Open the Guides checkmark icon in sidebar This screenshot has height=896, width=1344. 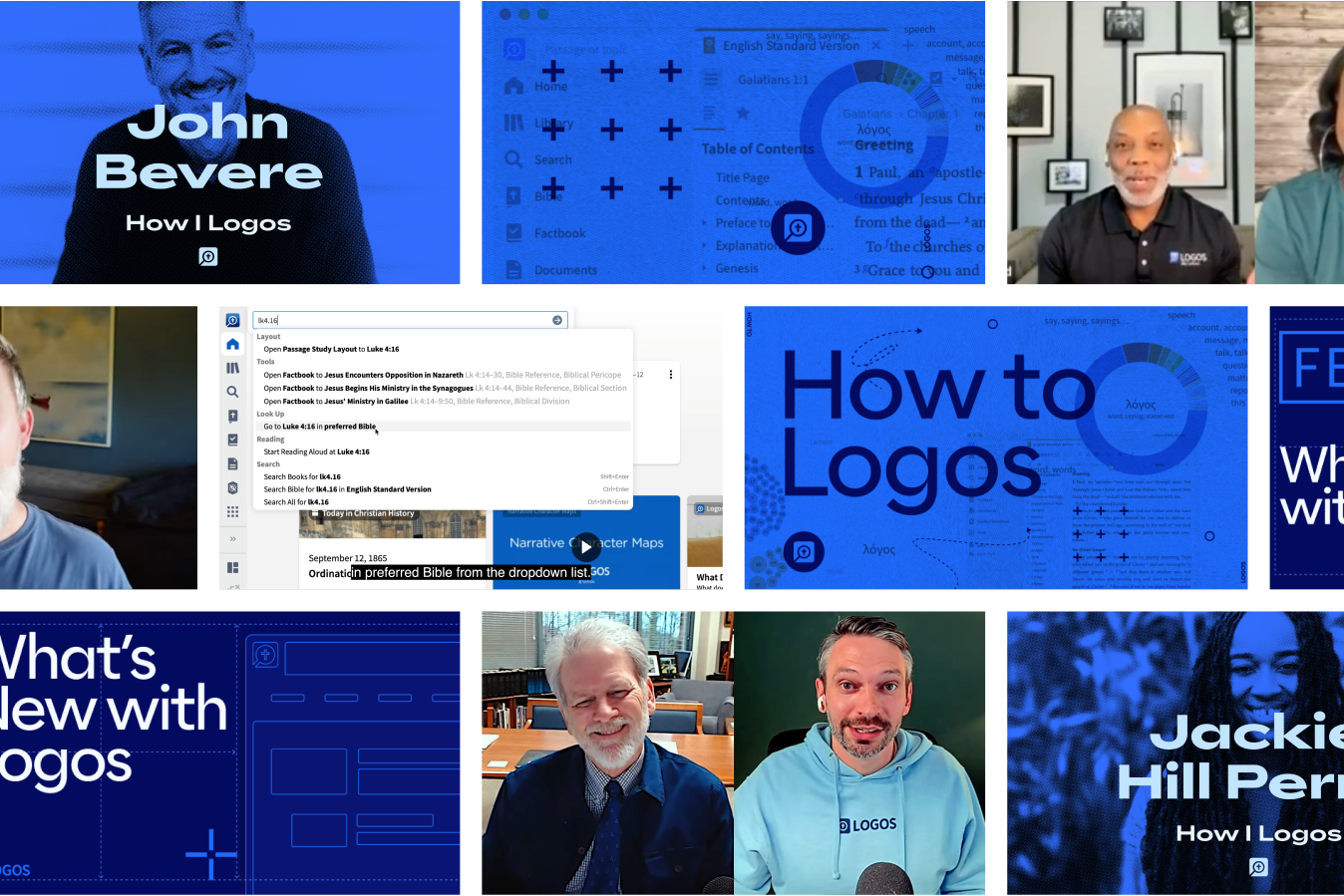click(232, 440)
